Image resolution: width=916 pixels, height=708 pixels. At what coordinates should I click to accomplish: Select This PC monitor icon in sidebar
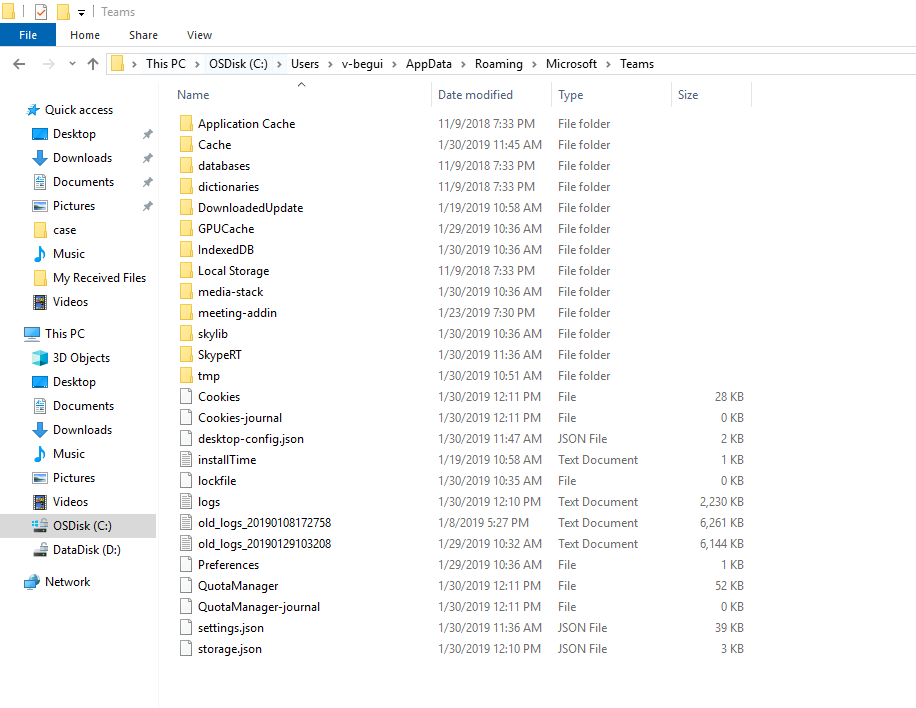(x=32, y=334)
